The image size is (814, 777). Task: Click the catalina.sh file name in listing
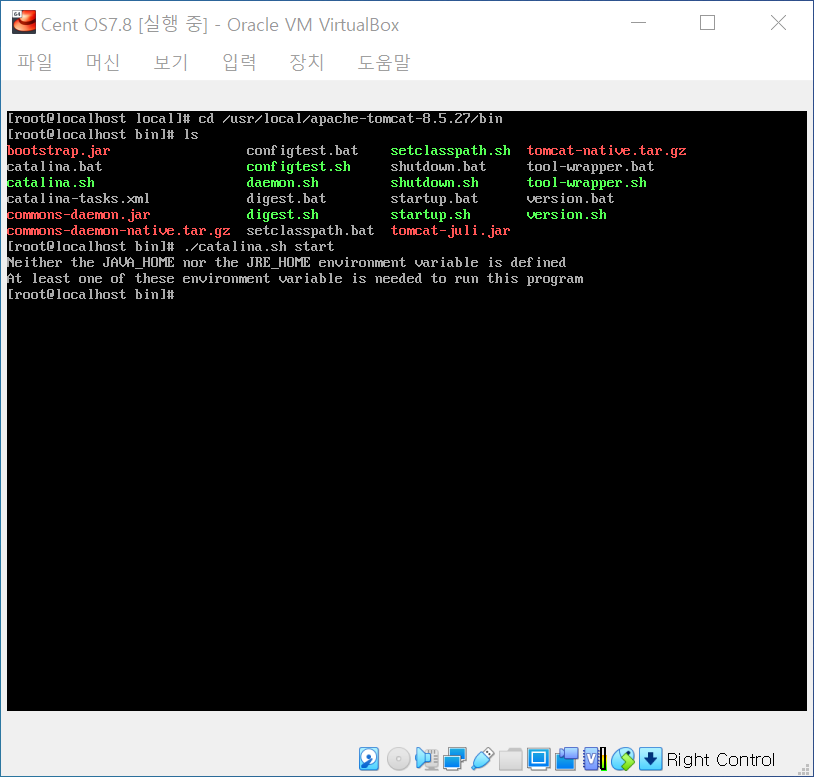click(51, 183)
